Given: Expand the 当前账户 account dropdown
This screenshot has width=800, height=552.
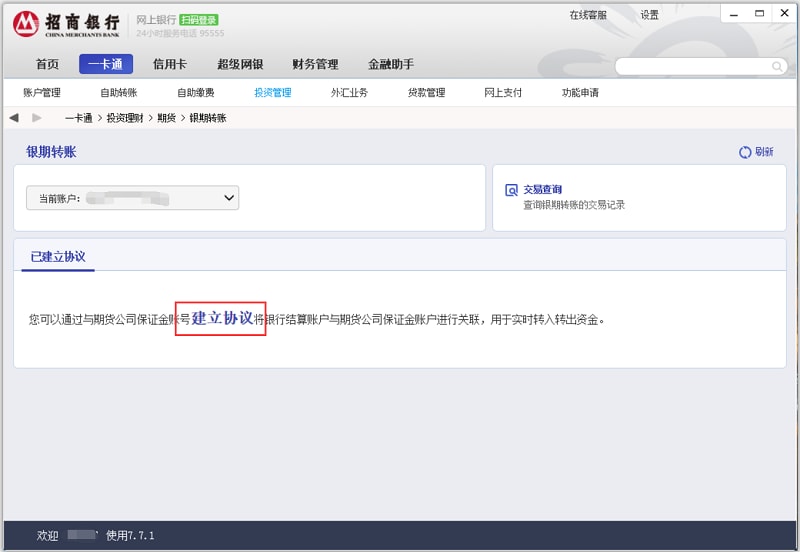Looking at the screenshot, I should [x=229, y=198].
